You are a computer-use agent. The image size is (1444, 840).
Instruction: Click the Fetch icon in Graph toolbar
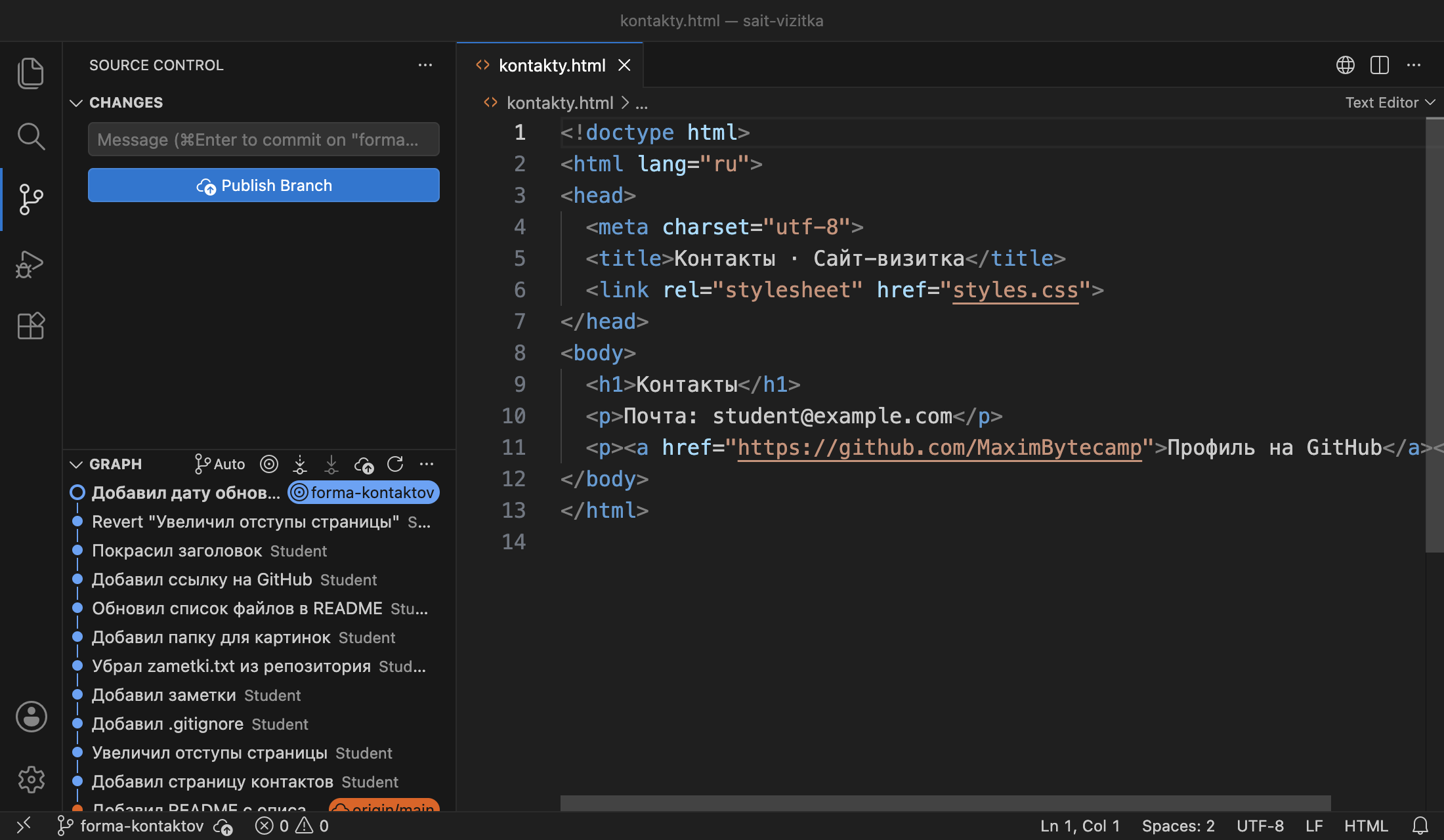click(300, 464)
